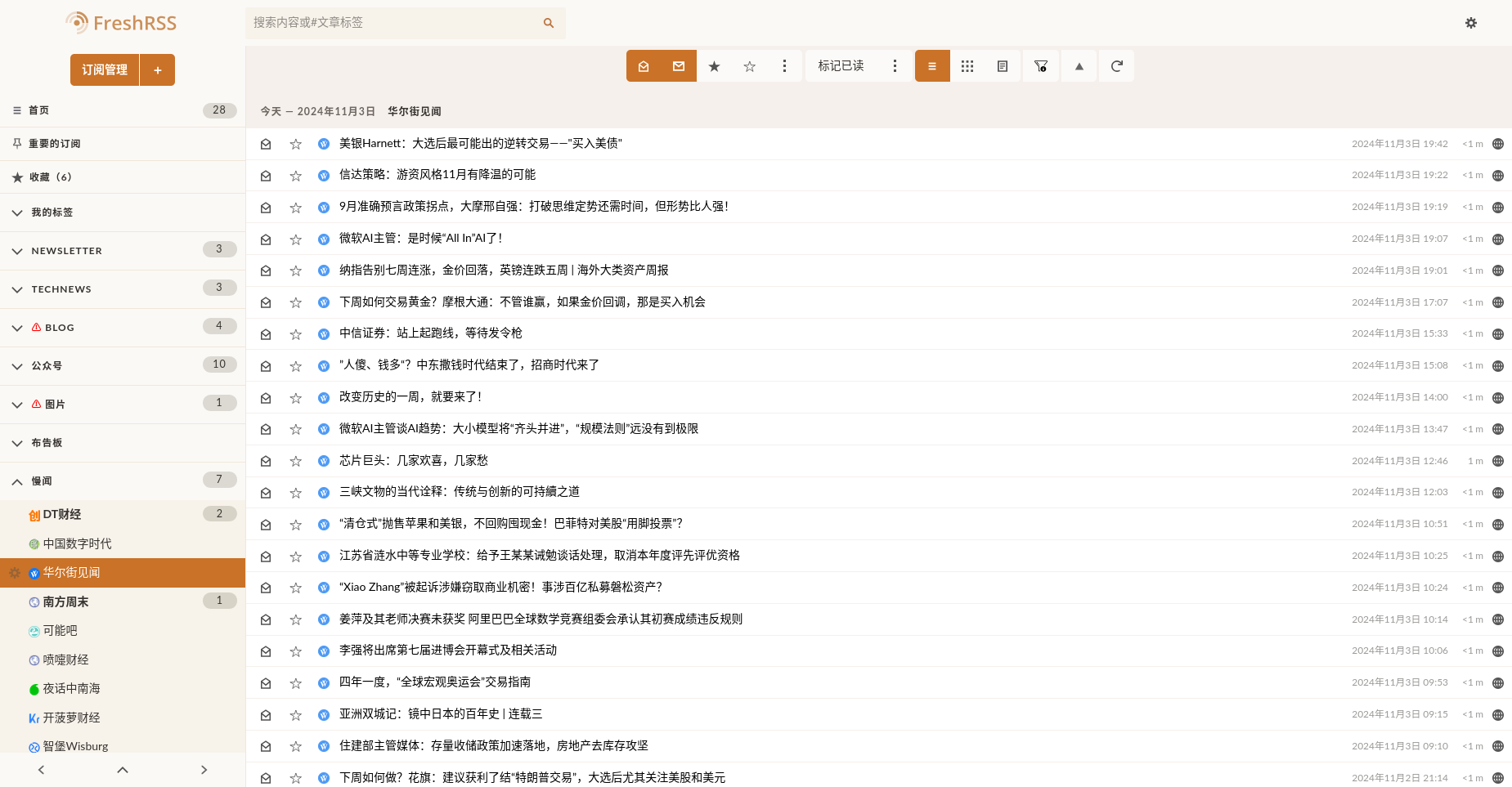Click the 标记已读 button

point(841,66)
